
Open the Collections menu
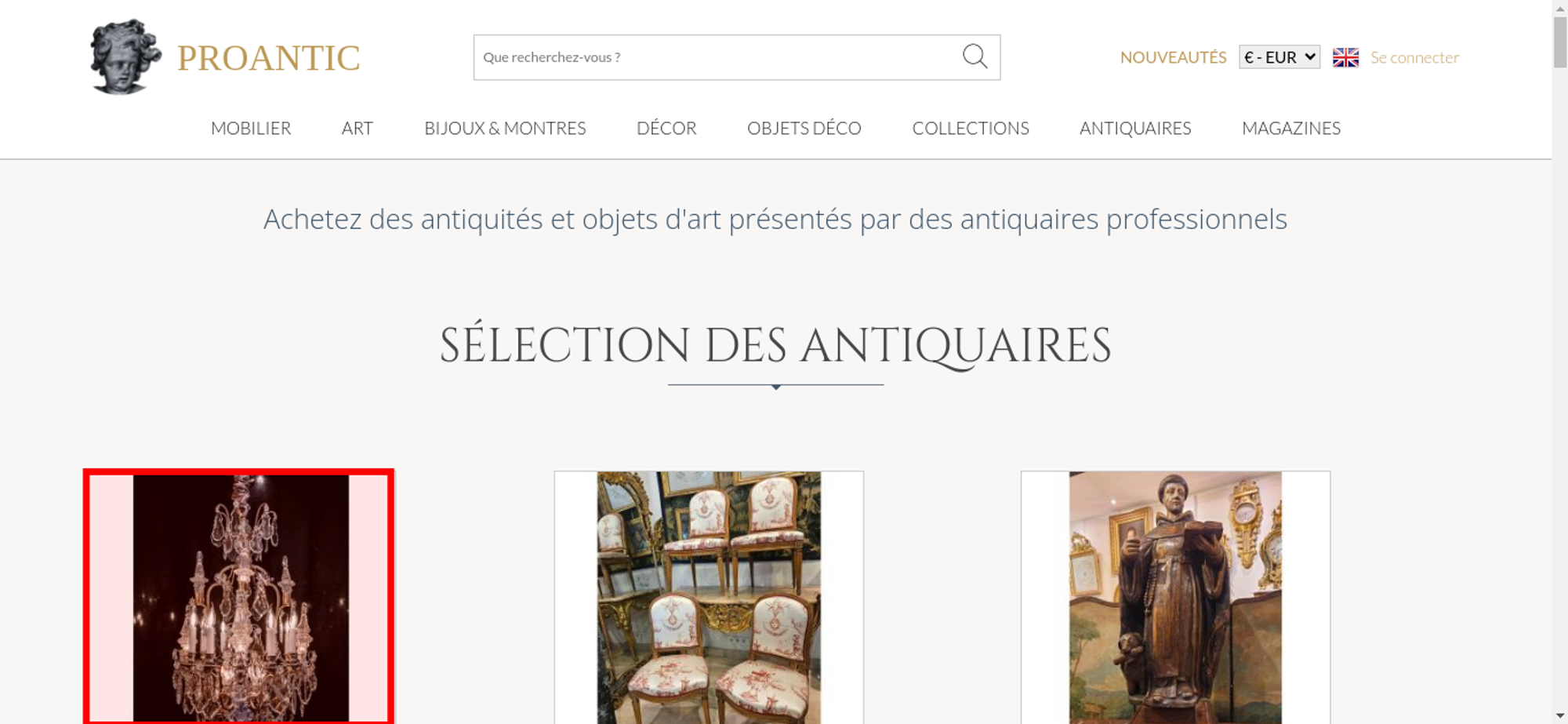[971, 128]
